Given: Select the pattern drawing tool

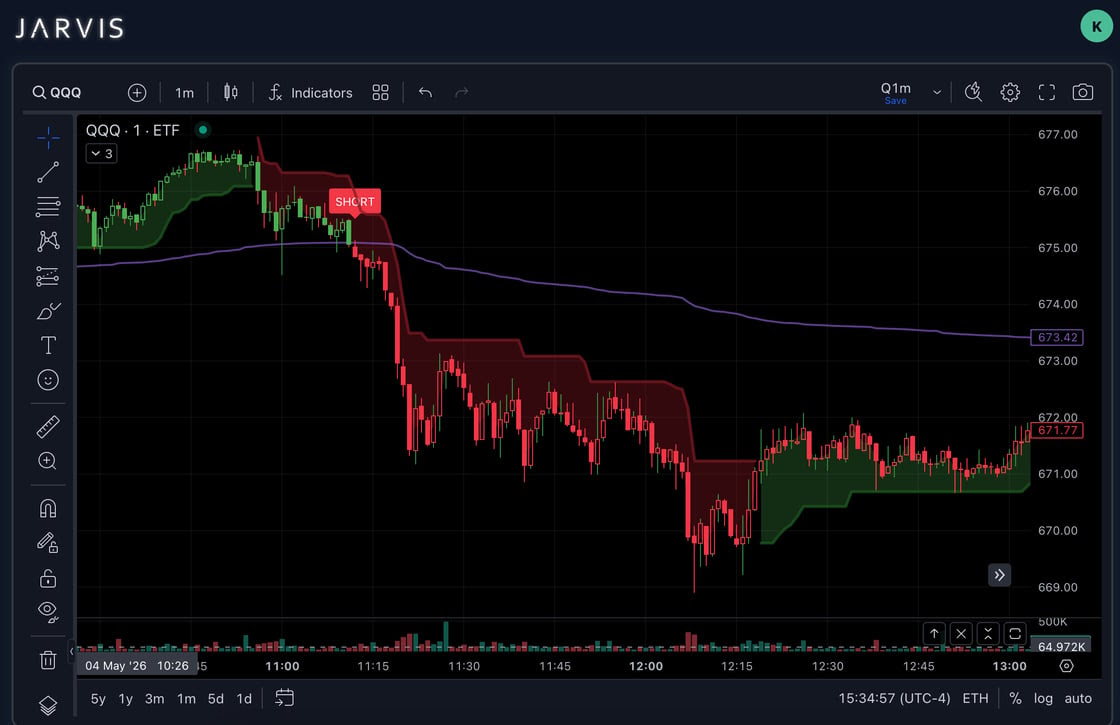Looking at the screenshot, I should pos(48,241).
